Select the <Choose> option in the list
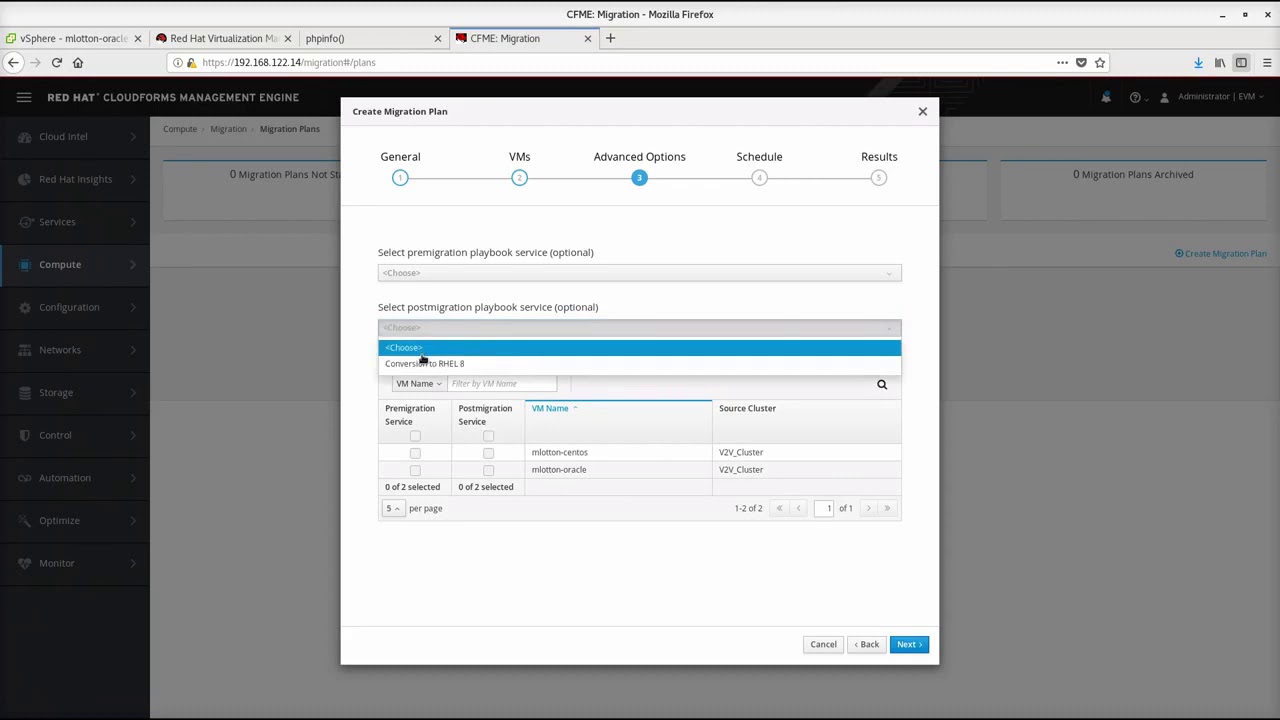The height and width of the screenshot is (720, 1280). click(x=639, y=347)
